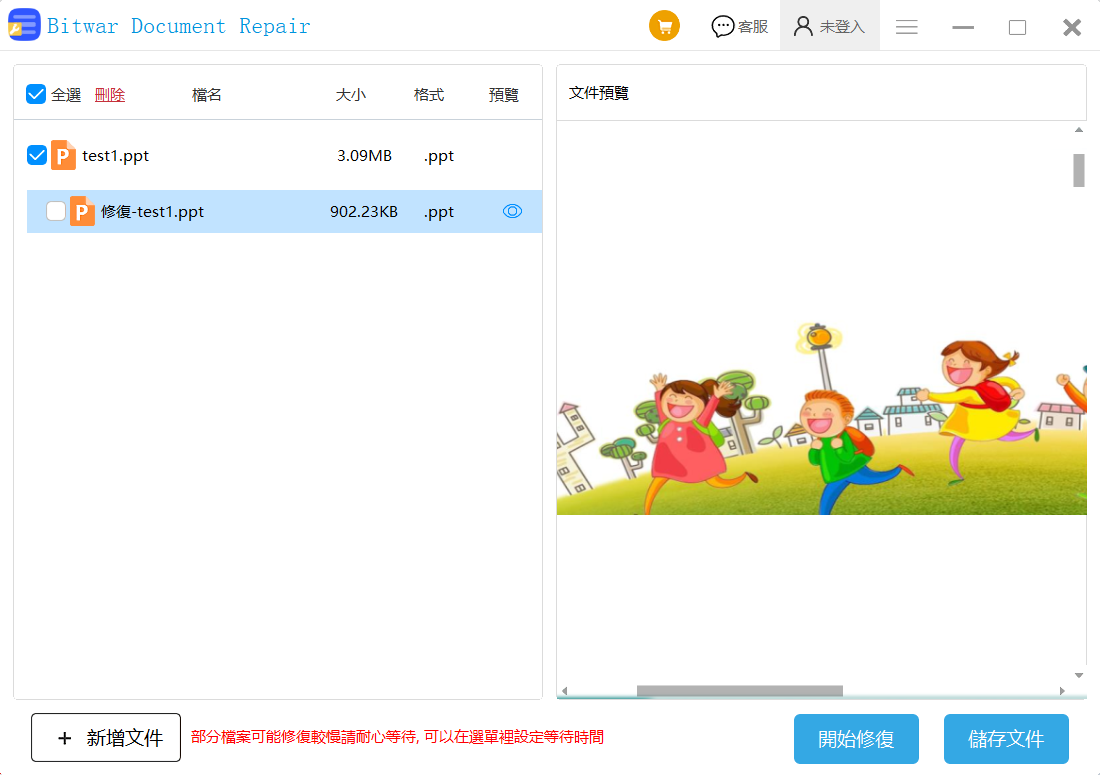Viewport: 1100px width, 775px height.
Task: Click the 未登入 login account button
Action: point(829,27)
